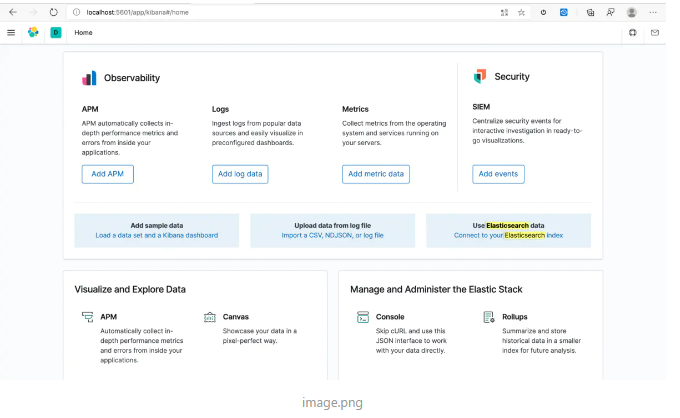Open the green D space selector
This screenshot has height=418, width=680.
56,32
